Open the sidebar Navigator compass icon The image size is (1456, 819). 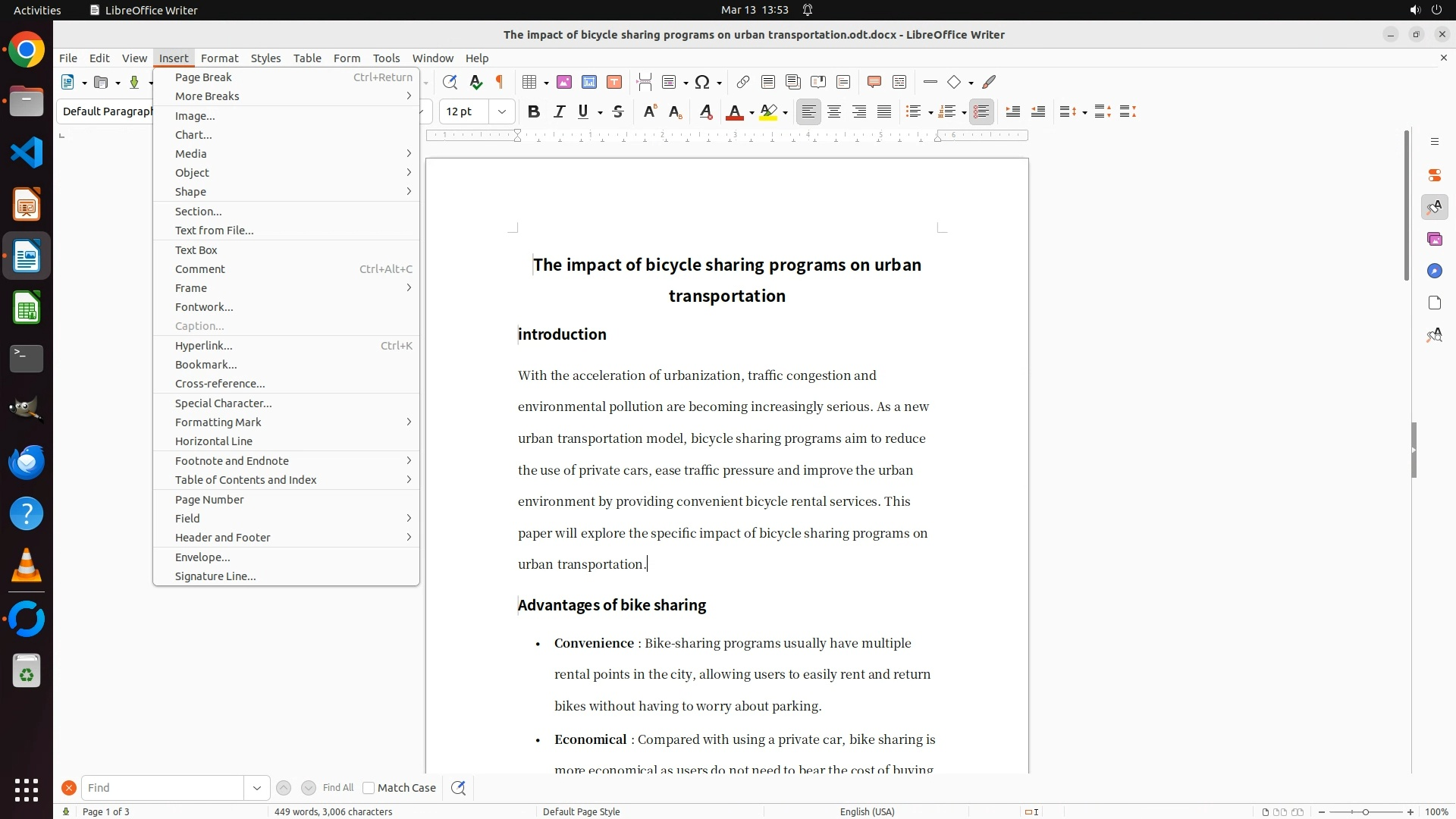[1434, 271]
